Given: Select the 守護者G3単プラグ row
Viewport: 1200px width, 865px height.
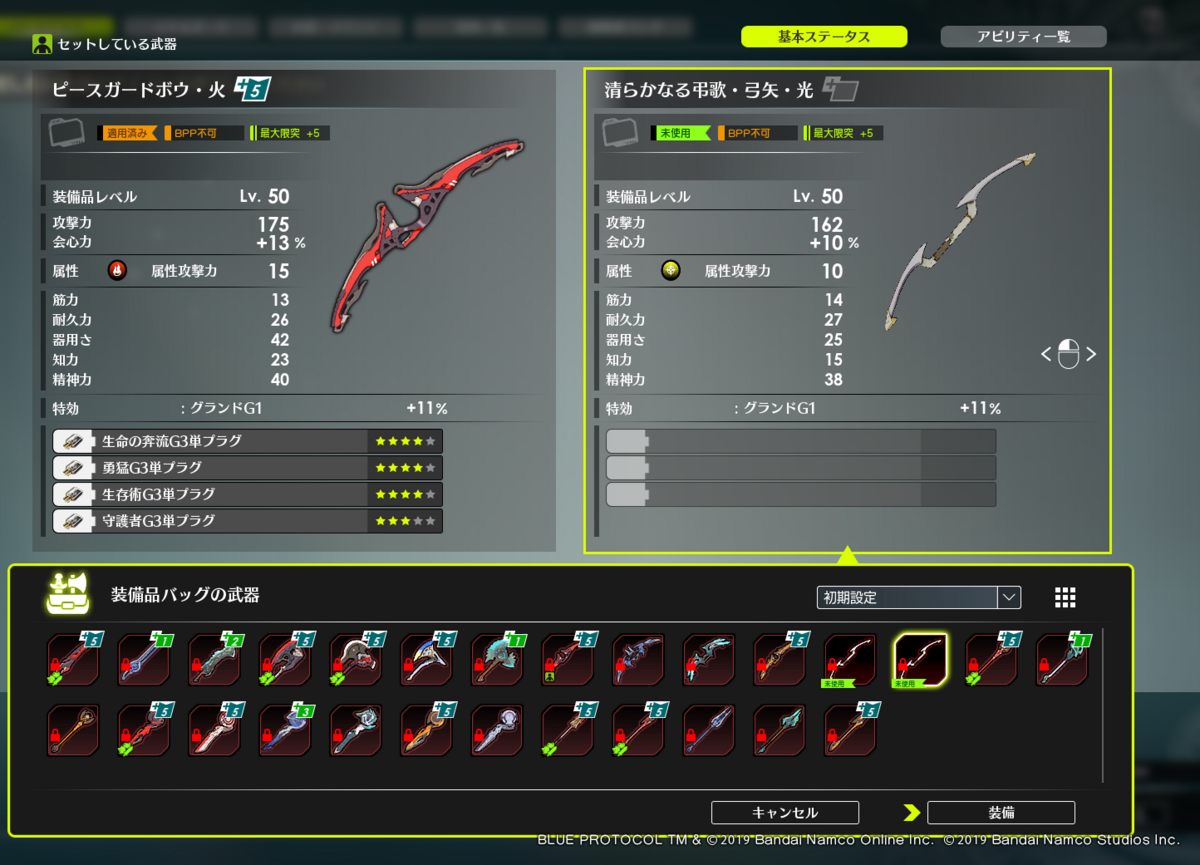Looking at the screenshot, I should (247, 521).
